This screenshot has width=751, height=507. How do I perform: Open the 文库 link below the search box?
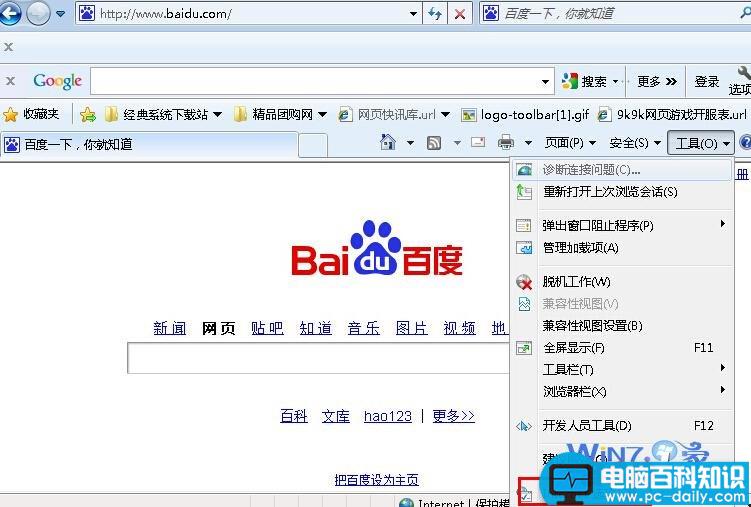pyautogui.click(x=336, y=416)
